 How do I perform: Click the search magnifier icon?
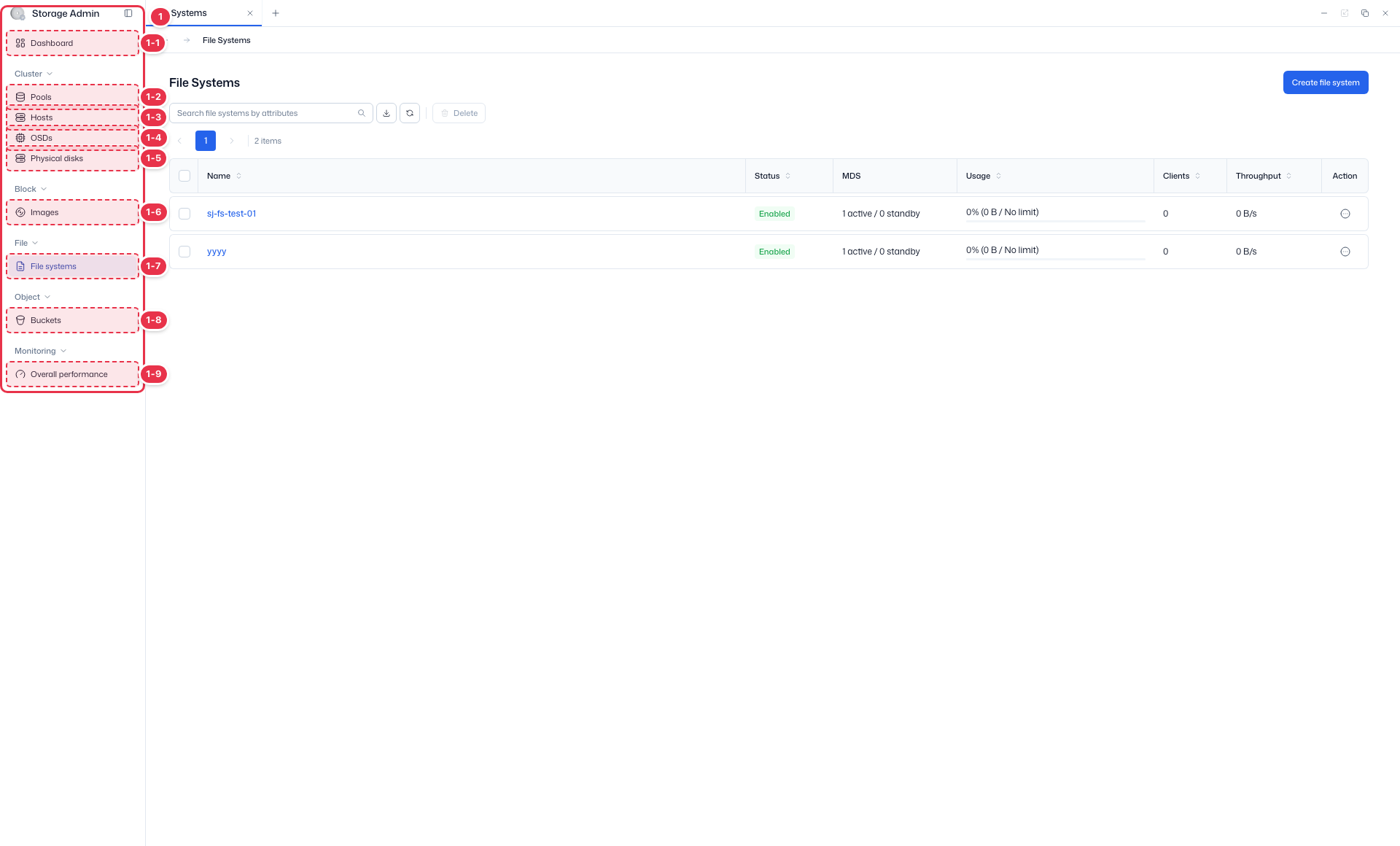pyautogui.click(x=362, y=113)
